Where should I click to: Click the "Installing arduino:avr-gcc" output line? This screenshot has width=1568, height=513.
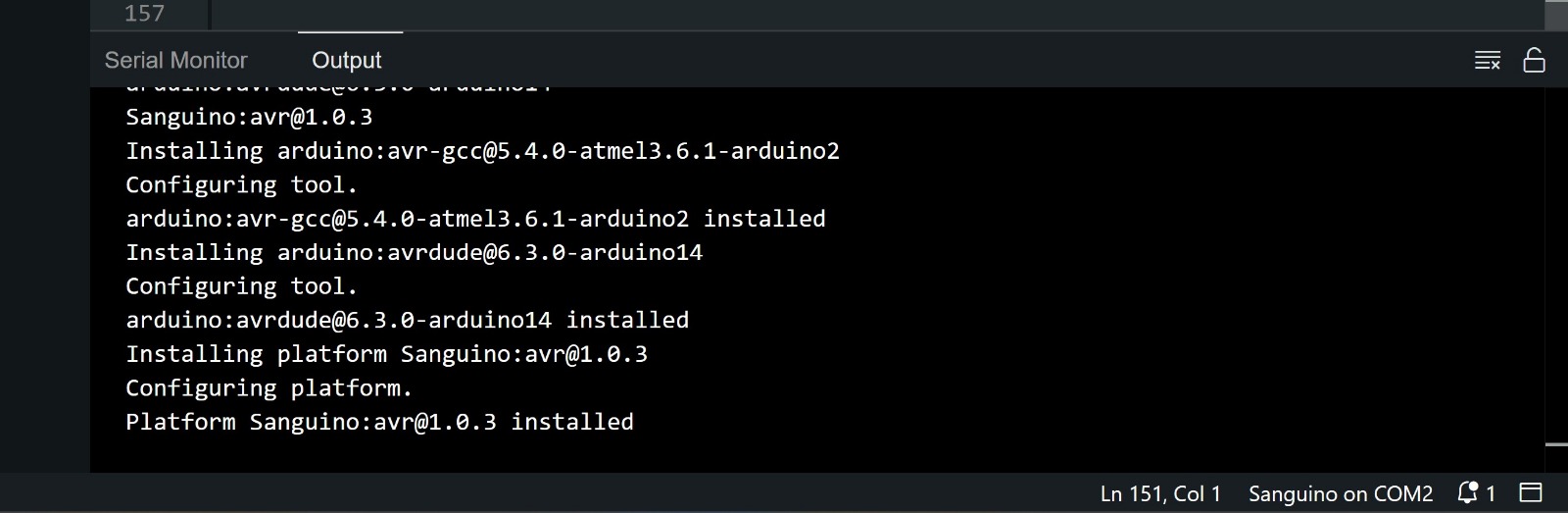coord(482,151)
